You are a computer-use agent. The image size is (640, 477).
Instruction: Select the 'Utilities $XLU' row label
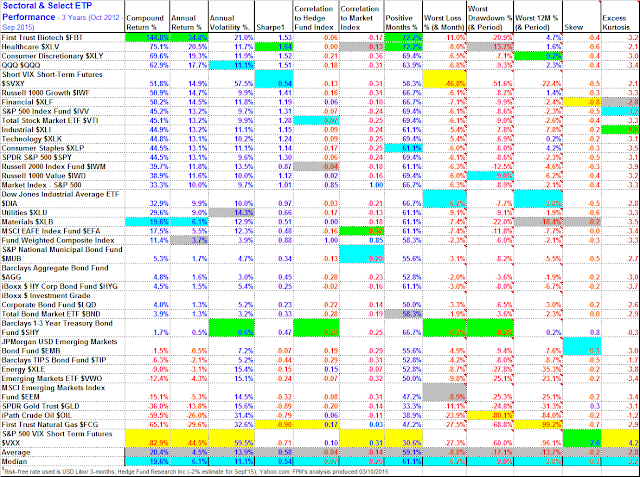tap(24, 213)
